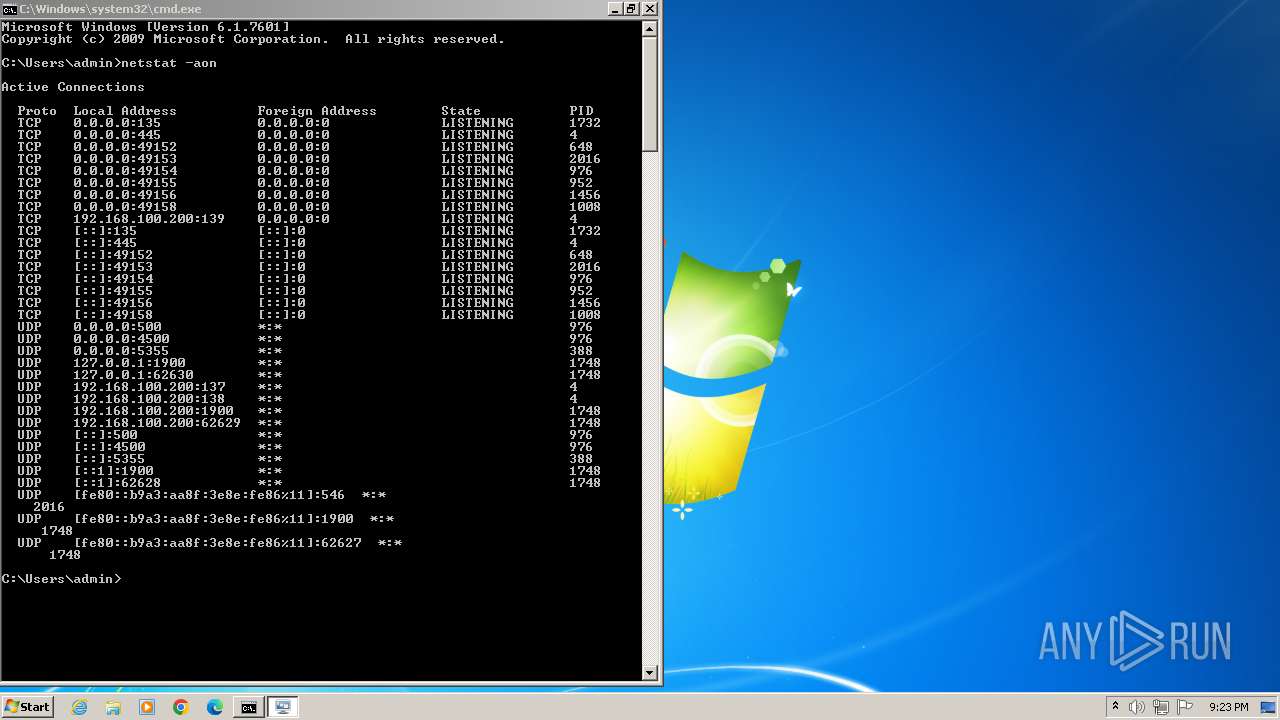Click UDP address '127.0.0.1:1900'
Screen dimensions: 1280x720
click(129, 363)
